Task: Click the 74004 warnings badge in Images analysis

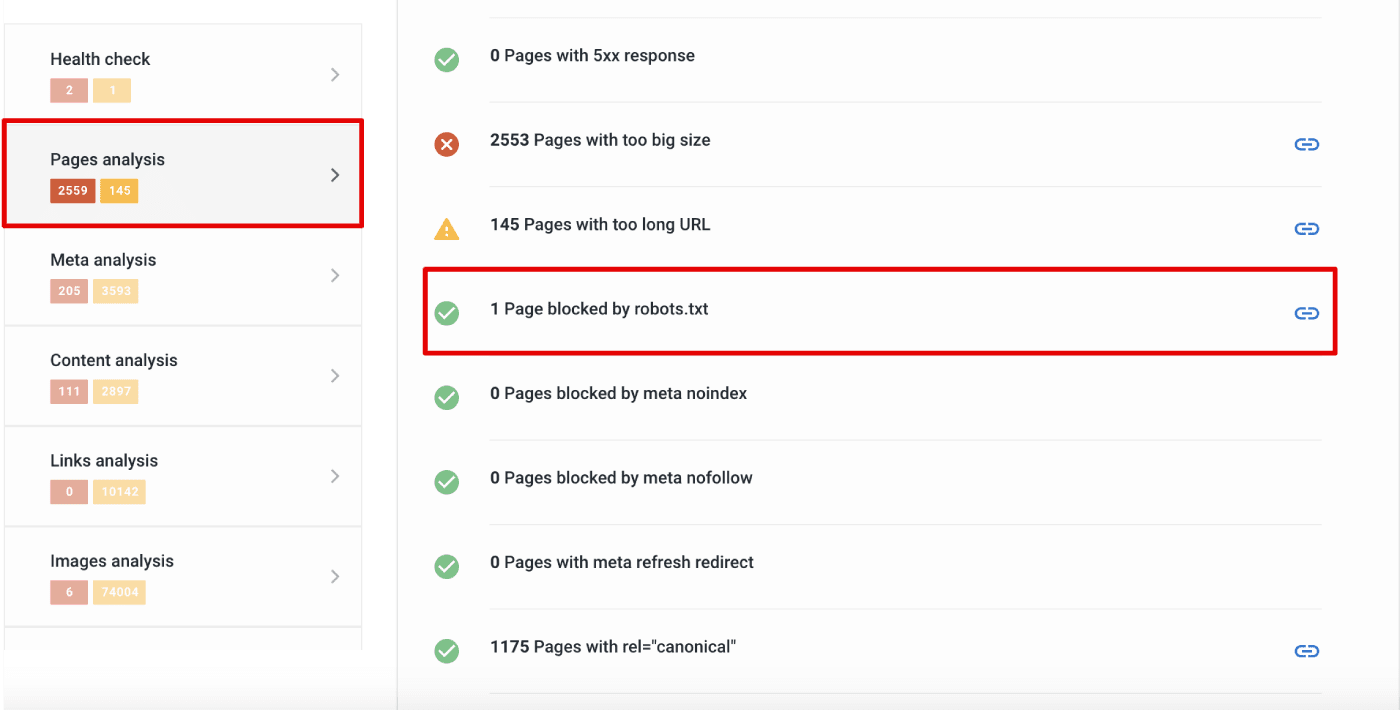Action: point(119,592)
